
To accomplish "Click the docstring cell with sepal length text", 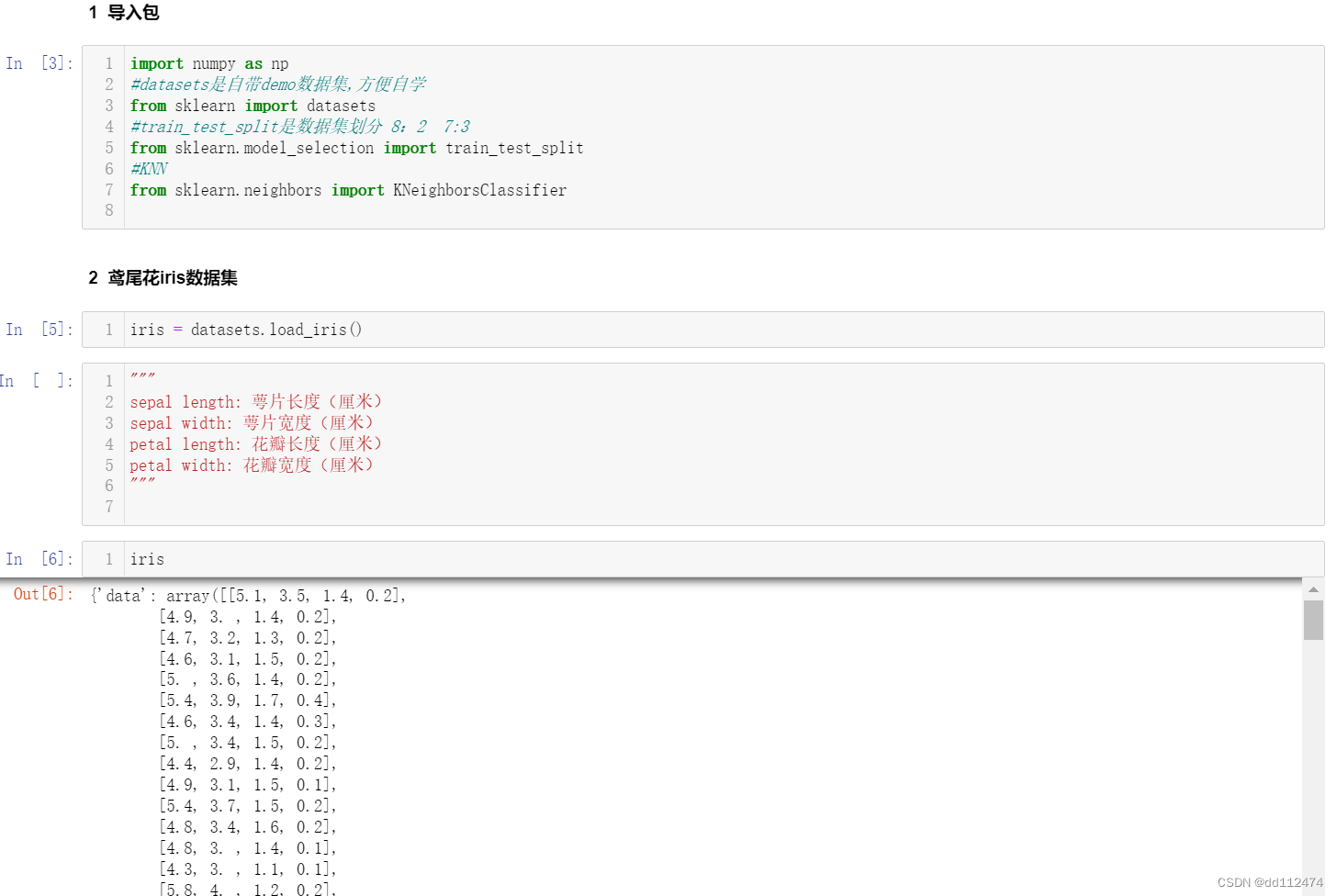I will pyautogui.click(x=702, y=444).
